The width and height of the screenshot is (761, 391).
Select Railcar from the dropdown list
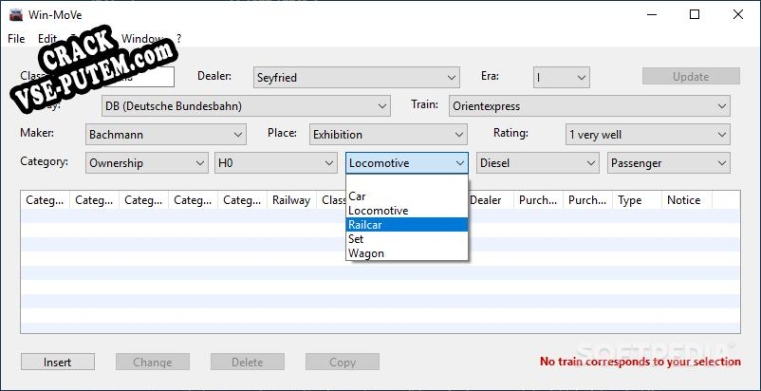(407, 225)
